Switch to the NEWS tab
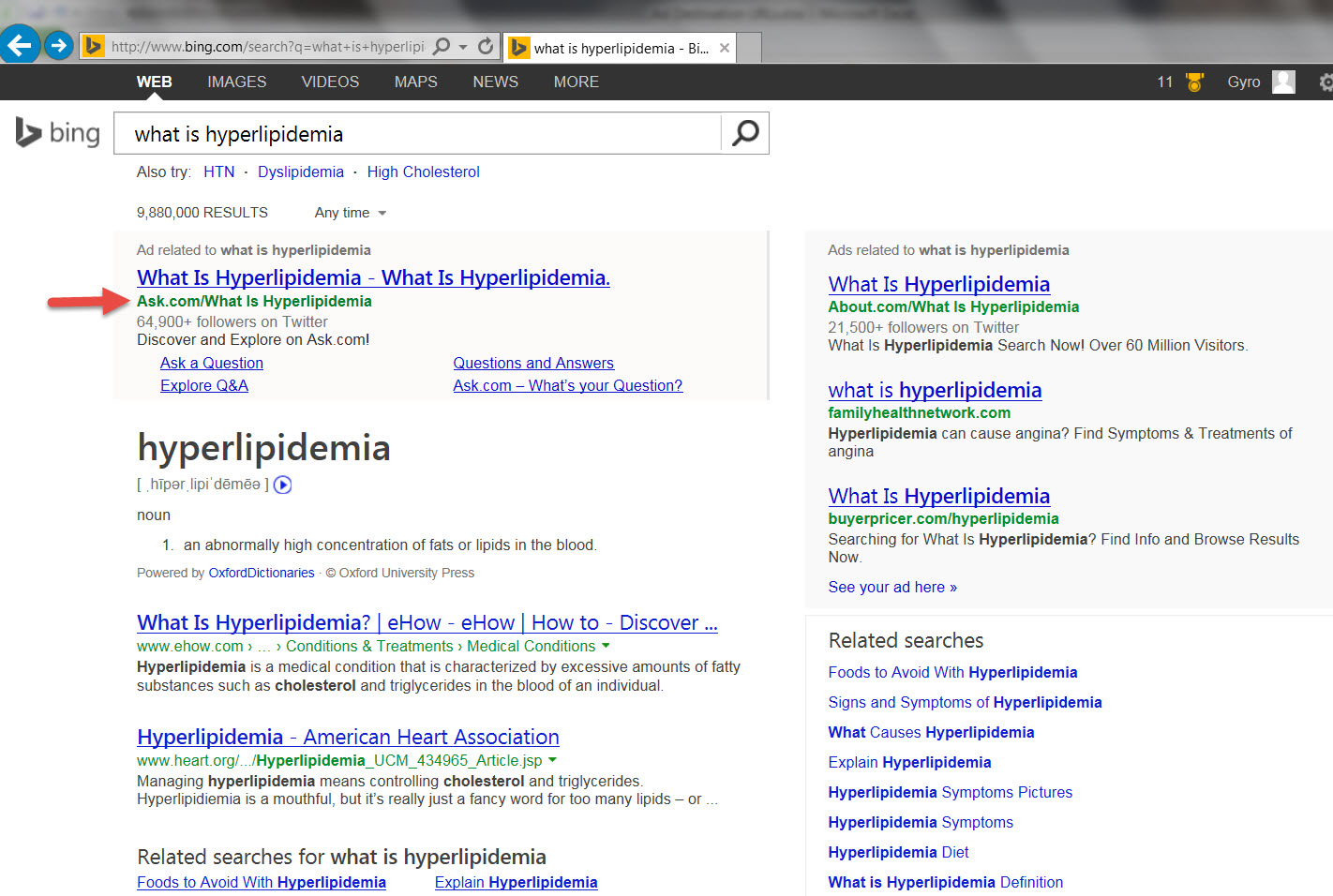The width and height of the screenshot is (1333, 896). 495,82
